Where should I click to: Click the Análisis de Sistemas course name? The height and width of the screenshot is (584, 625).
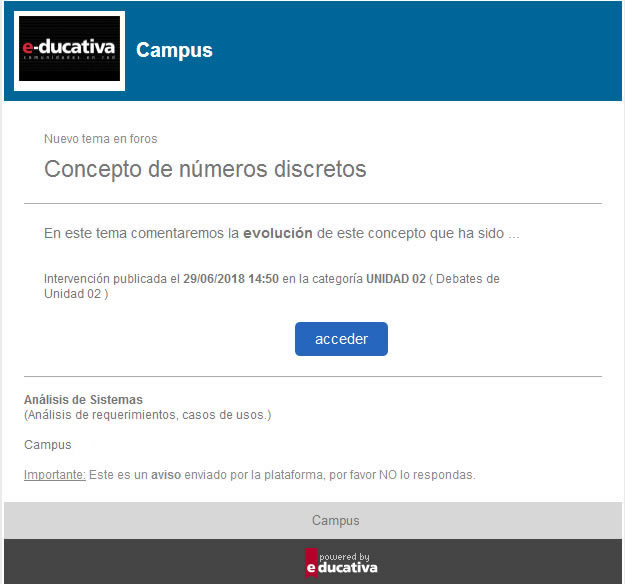pos(83,399)
